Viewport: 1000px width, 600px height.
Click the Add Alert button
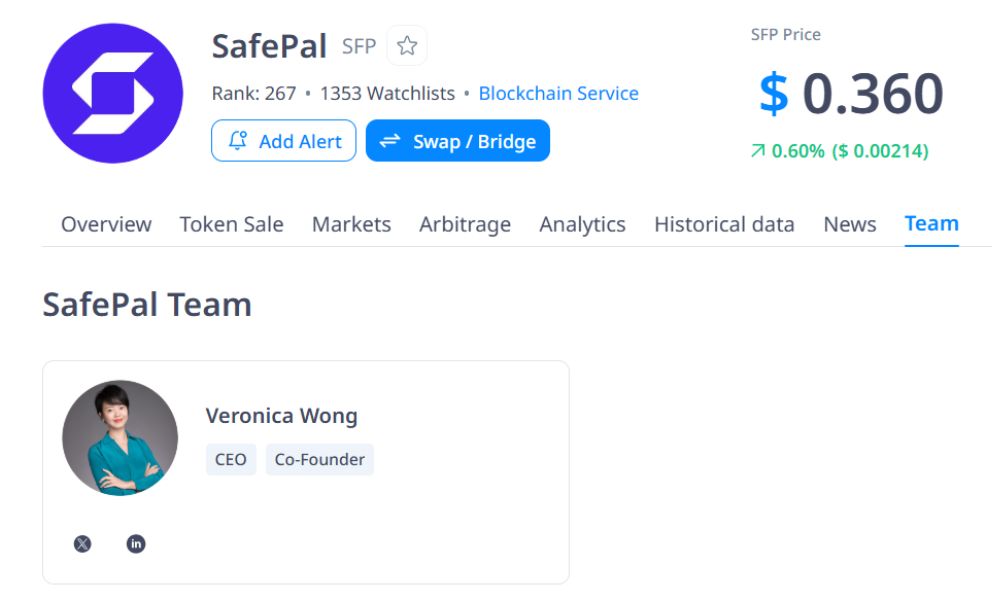pyautogui.click(x=283, y=140)
